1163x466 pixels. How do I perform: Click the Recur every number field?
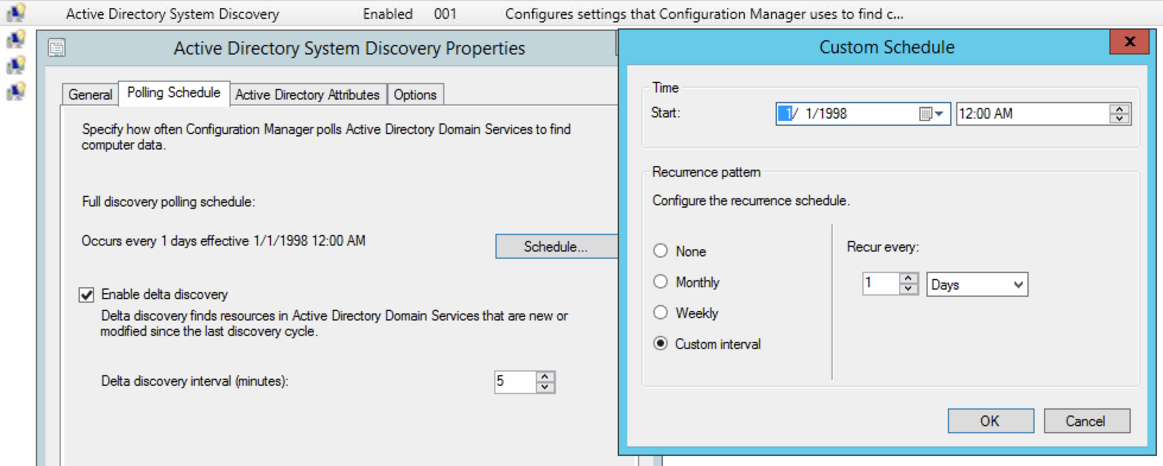881,284
